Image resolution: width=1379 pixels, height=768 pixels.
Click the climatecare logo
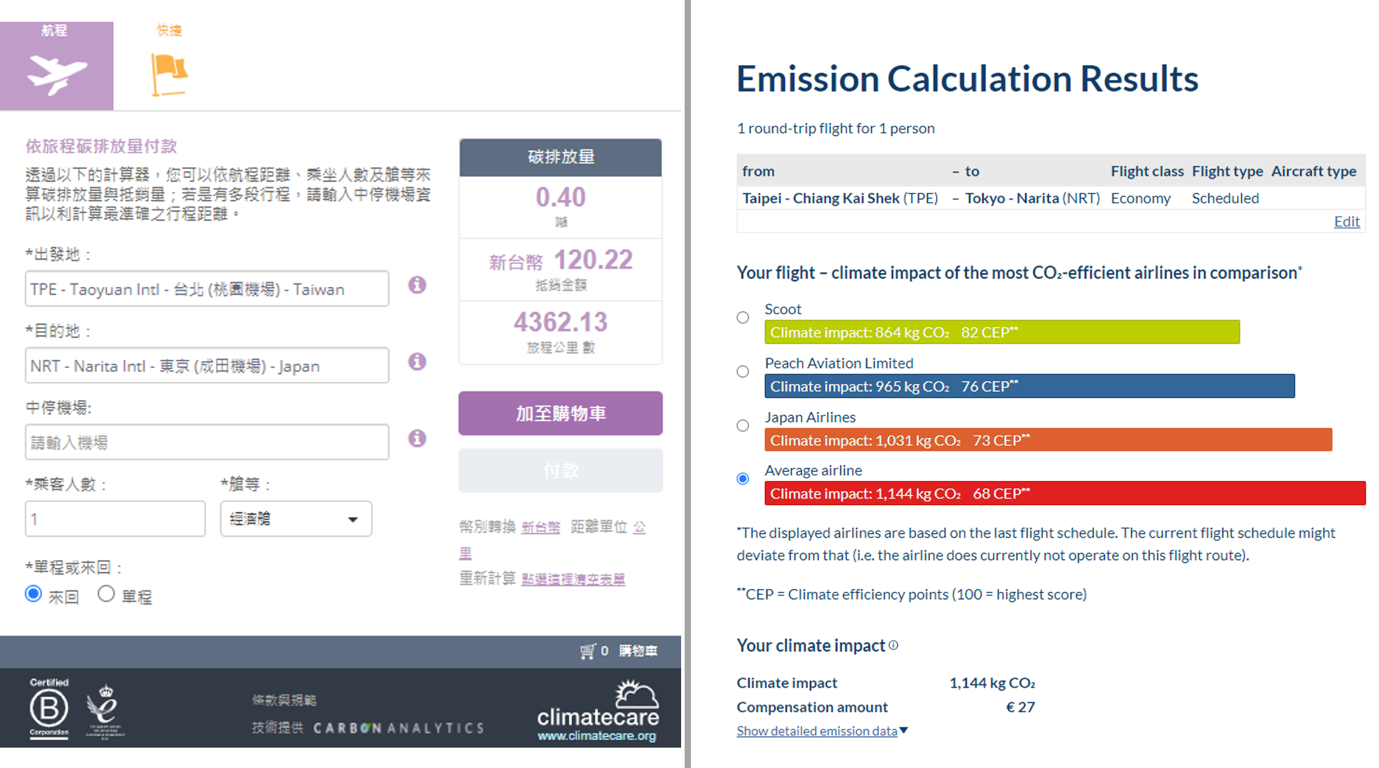[597, 711]
